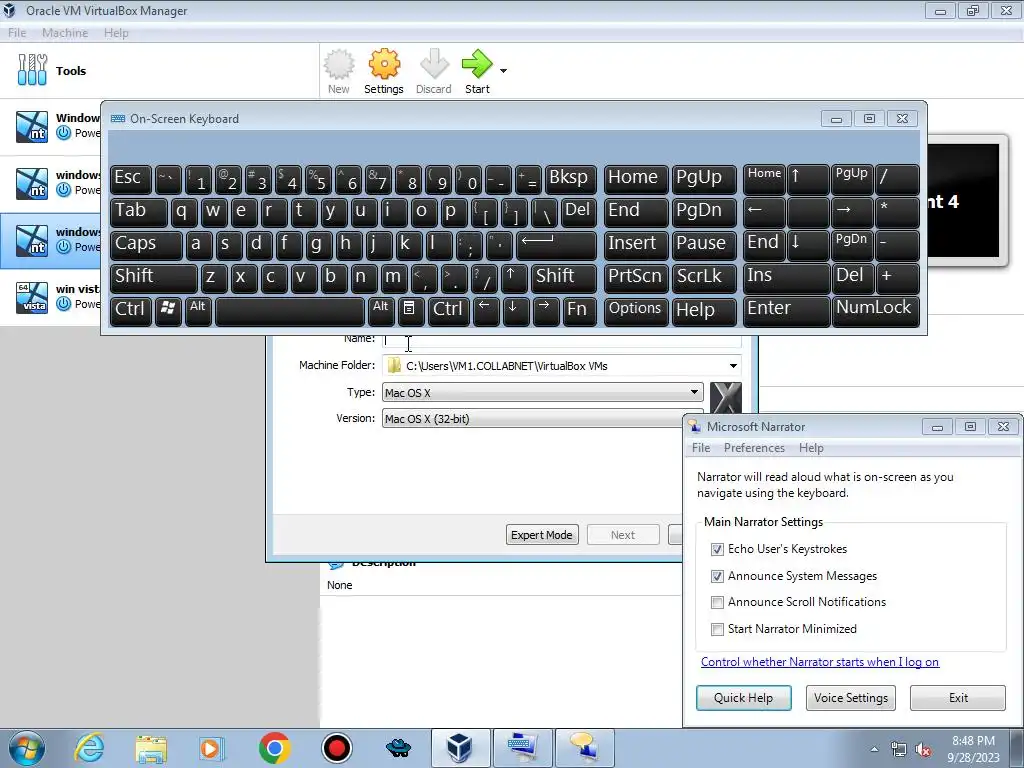This screenshot has height=768, width=1024.
Task: Click the menu key on On-Screen Keyboard
Action: click(409, 310)
